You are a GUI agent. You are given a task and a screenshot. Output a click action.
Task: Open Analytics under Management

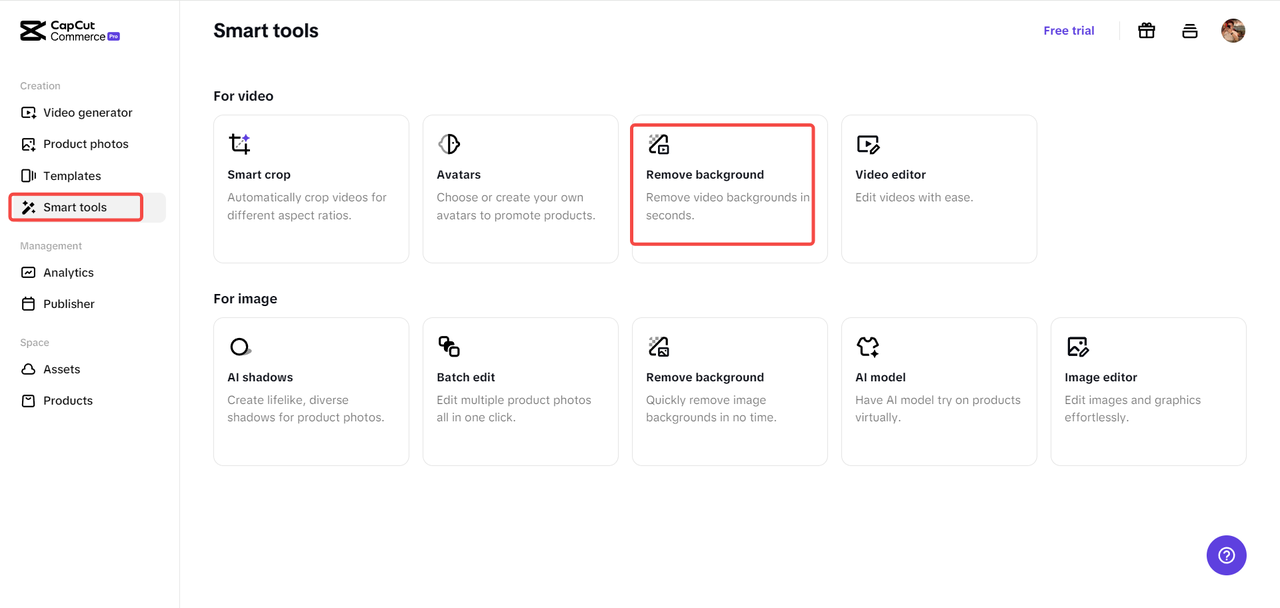[68, 273]
